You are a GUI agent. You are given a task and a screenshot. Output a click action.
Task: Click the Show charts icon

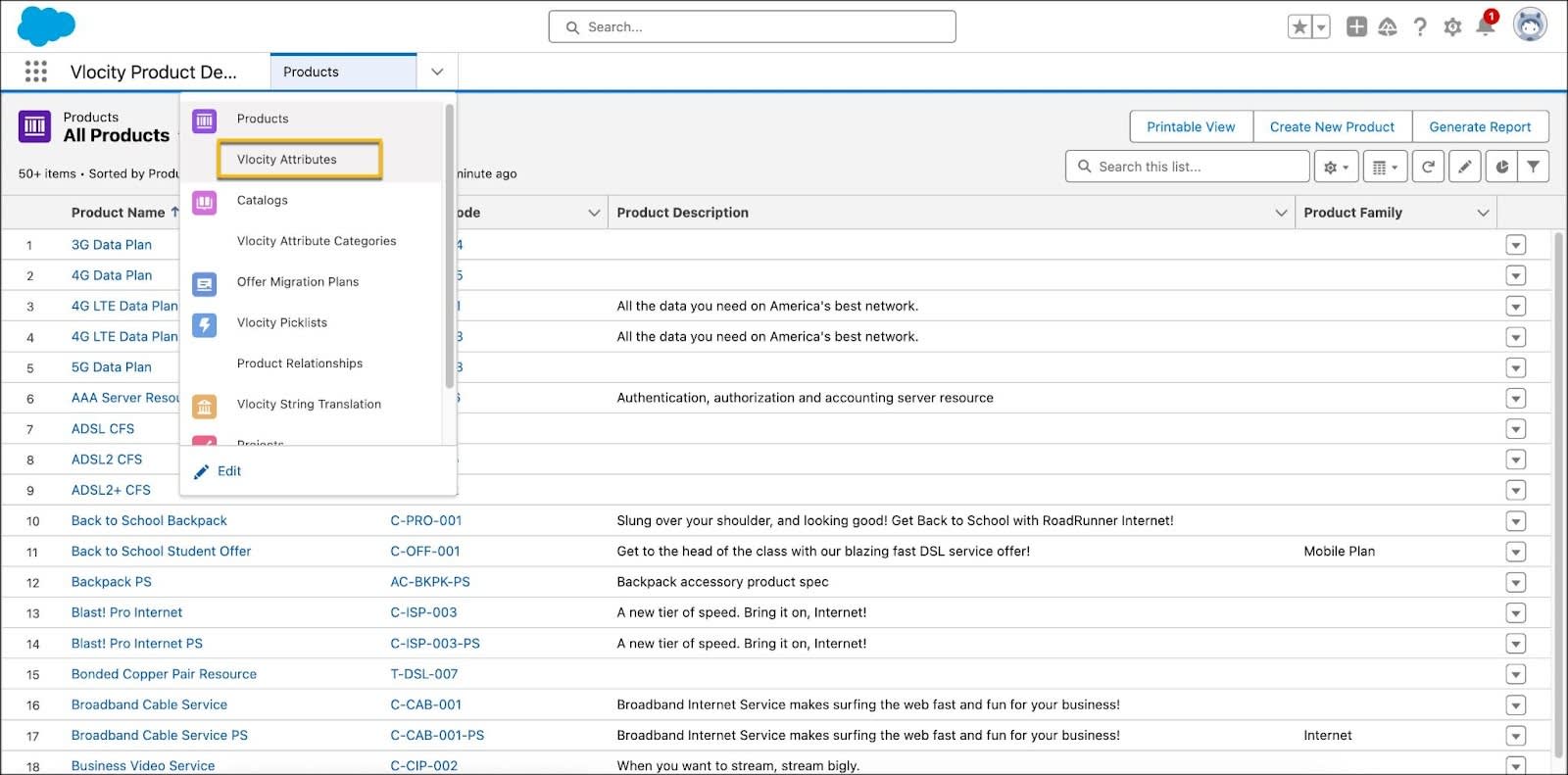1501,167
